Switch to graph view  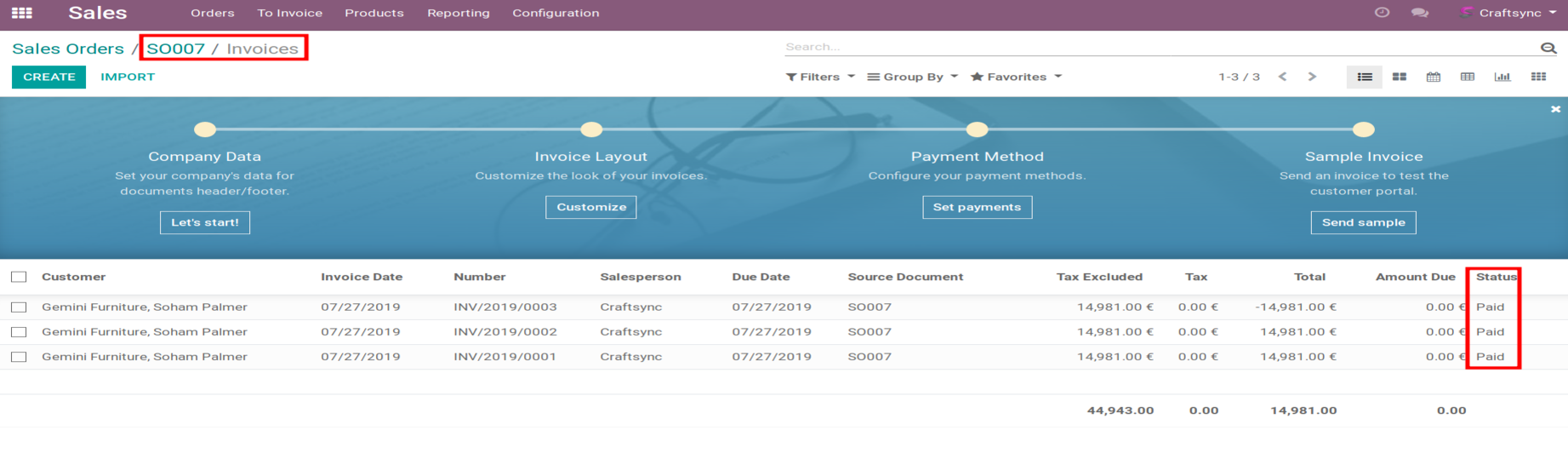[1502, 77]
